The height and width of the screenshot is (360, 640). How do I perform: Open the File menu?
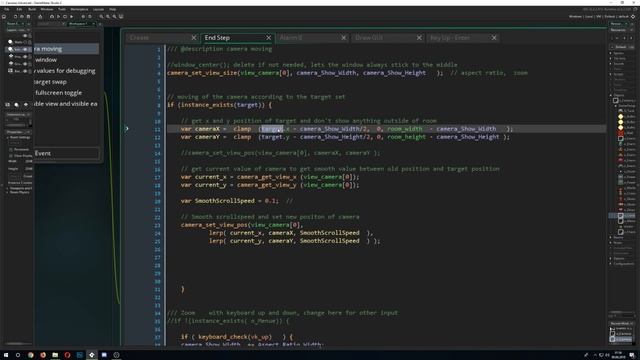tap(7, 9)
